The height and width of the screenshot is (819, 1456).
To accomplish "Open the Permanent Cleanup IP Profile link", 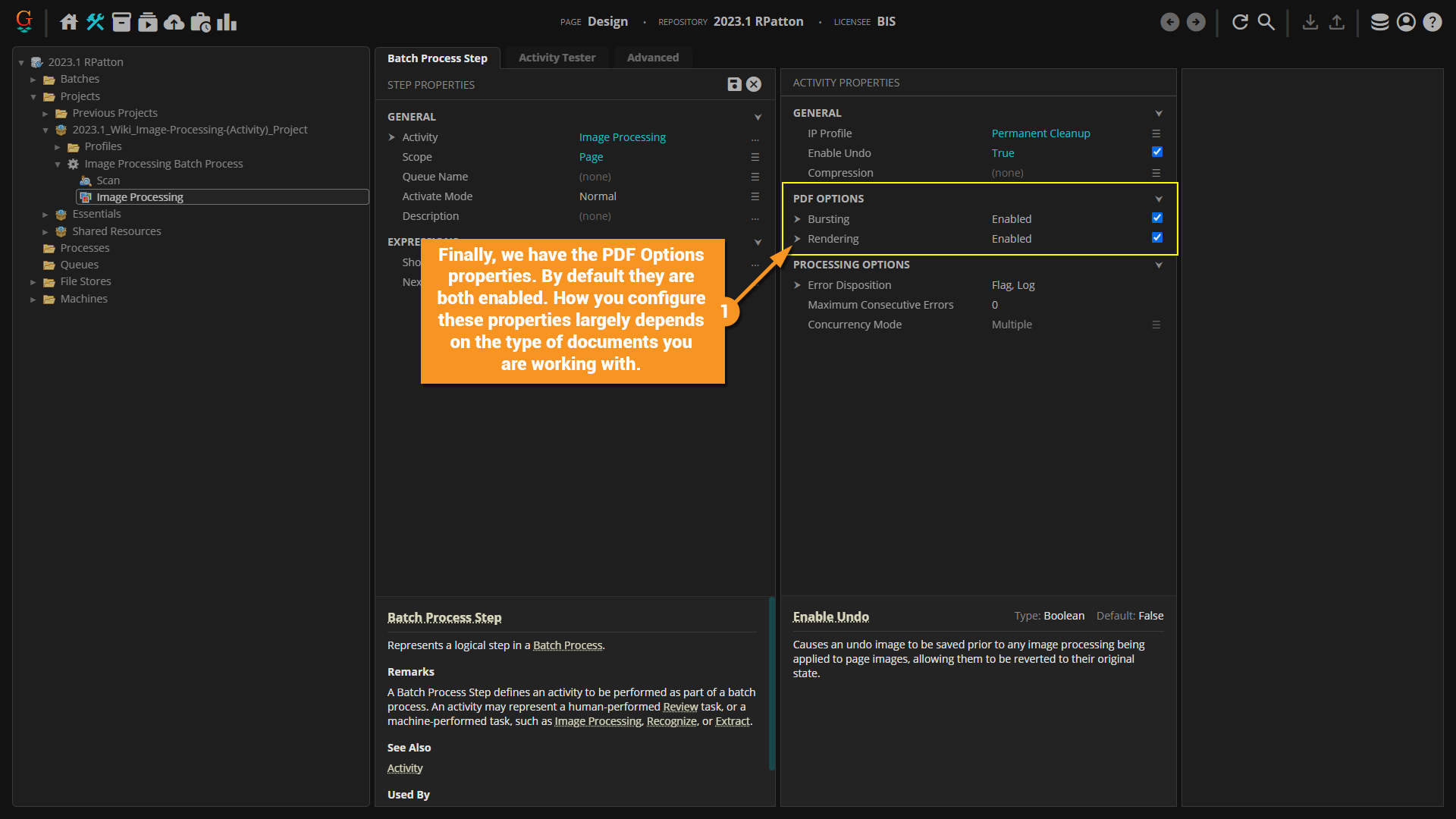I will 1040,133.
